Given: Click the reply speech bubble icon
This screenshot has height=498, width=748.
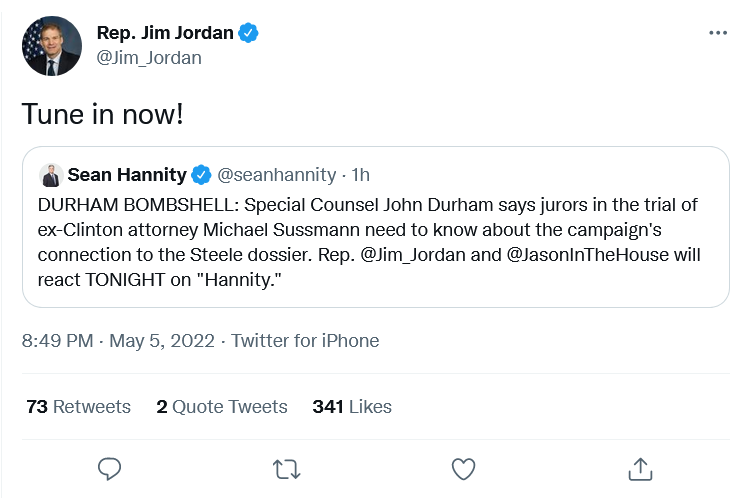Looking at the screenshot, I should point(110,468).
